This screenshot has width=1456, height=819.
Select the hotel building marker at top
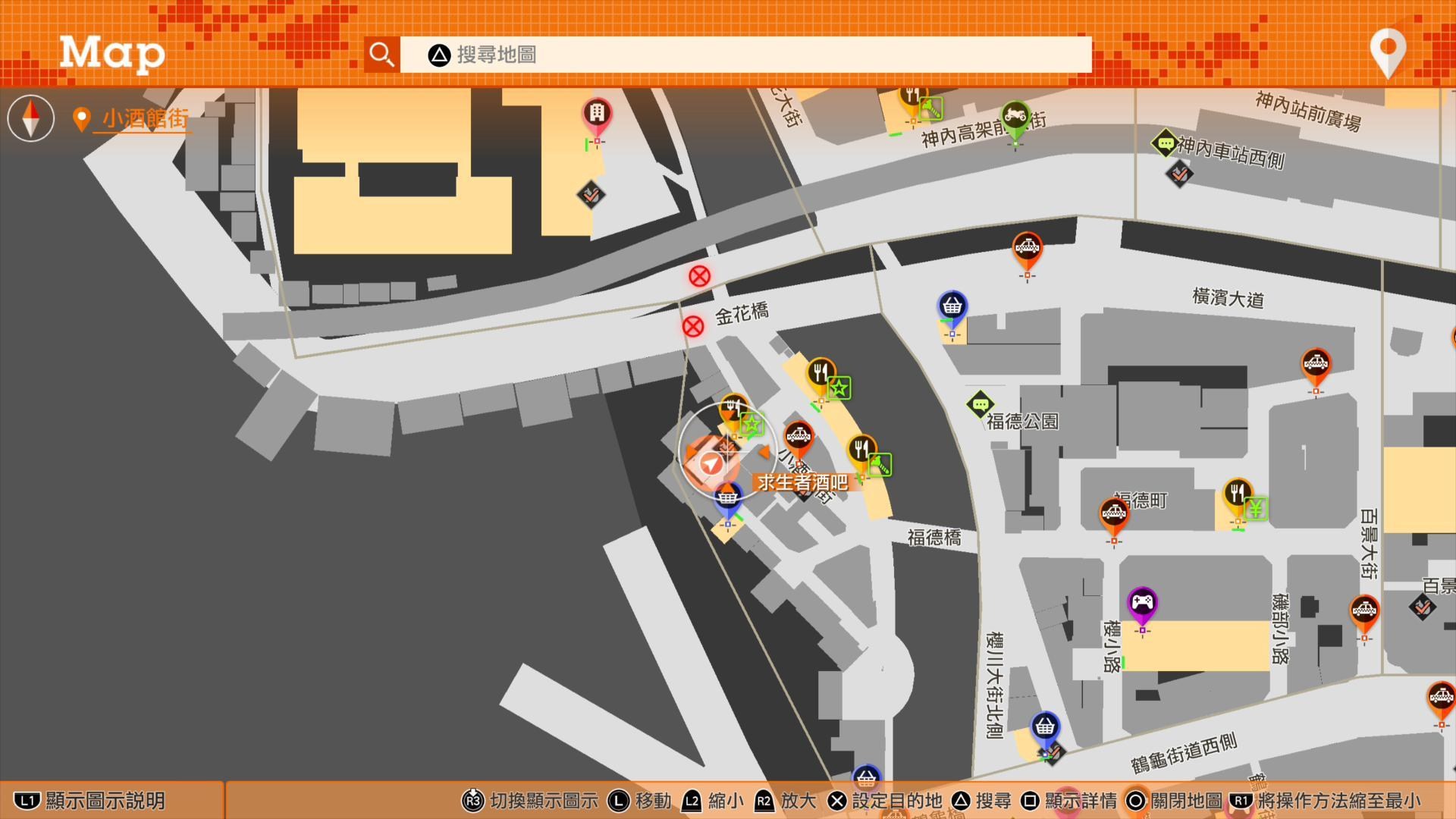click(x=597, y=118)
